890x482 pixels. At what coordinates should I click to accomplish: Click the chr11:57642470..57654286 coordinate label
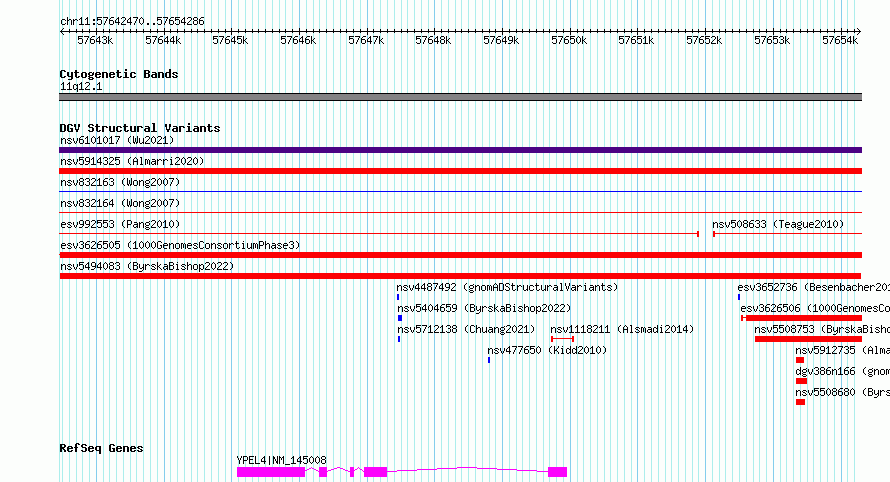click(x=132, y=21)
